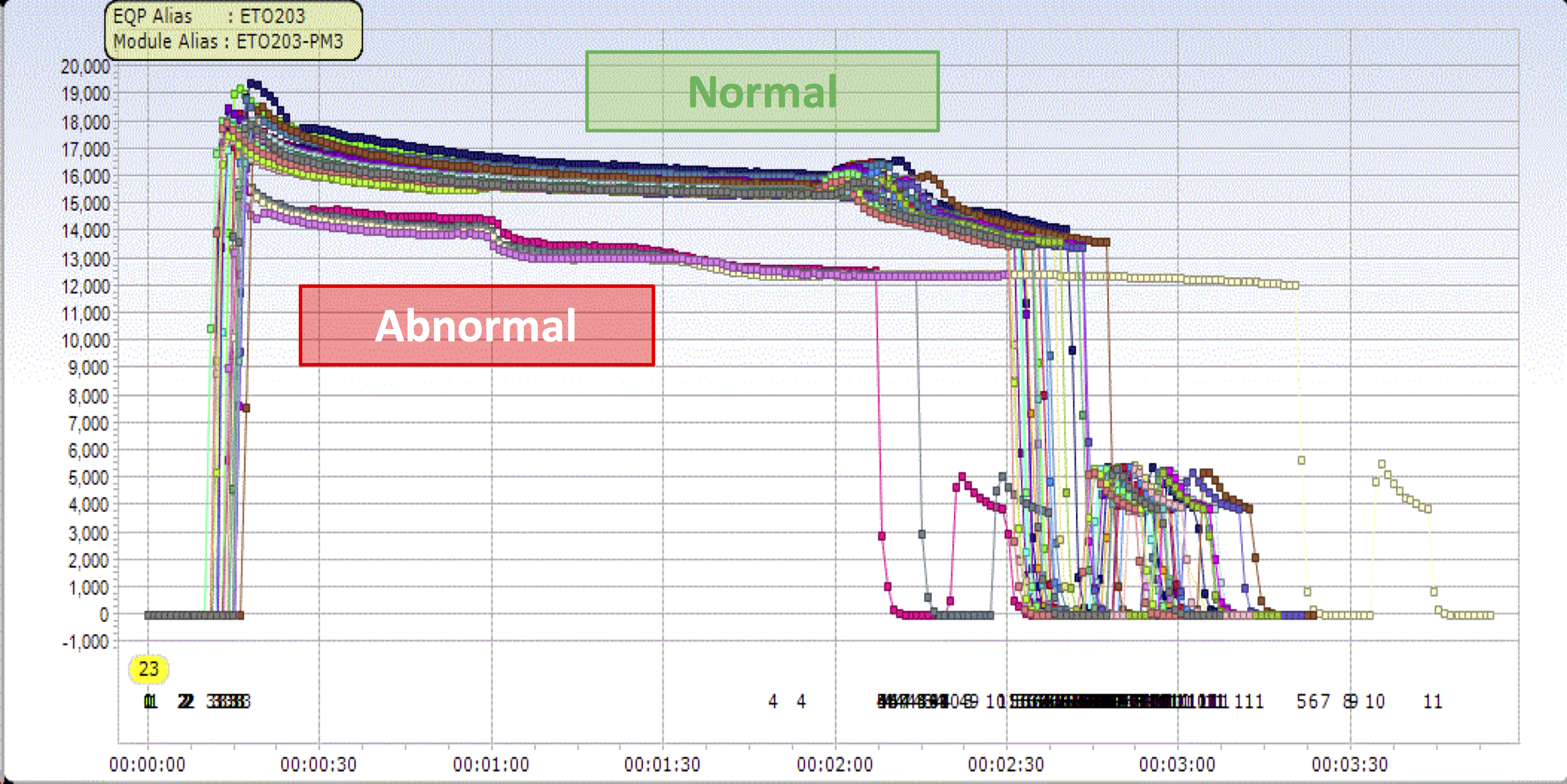Click the 12,000 y-axis value label

coord(85,286)
